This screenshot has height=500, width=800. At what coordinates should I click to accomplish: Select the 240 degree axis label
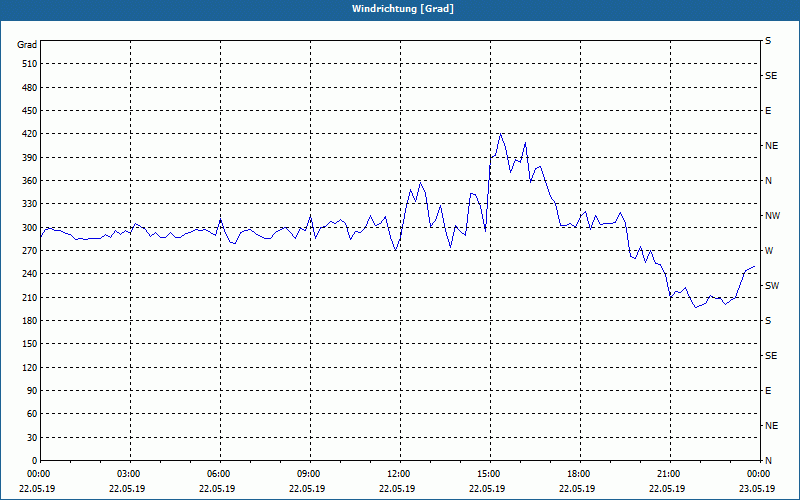(x=30, y=274)
